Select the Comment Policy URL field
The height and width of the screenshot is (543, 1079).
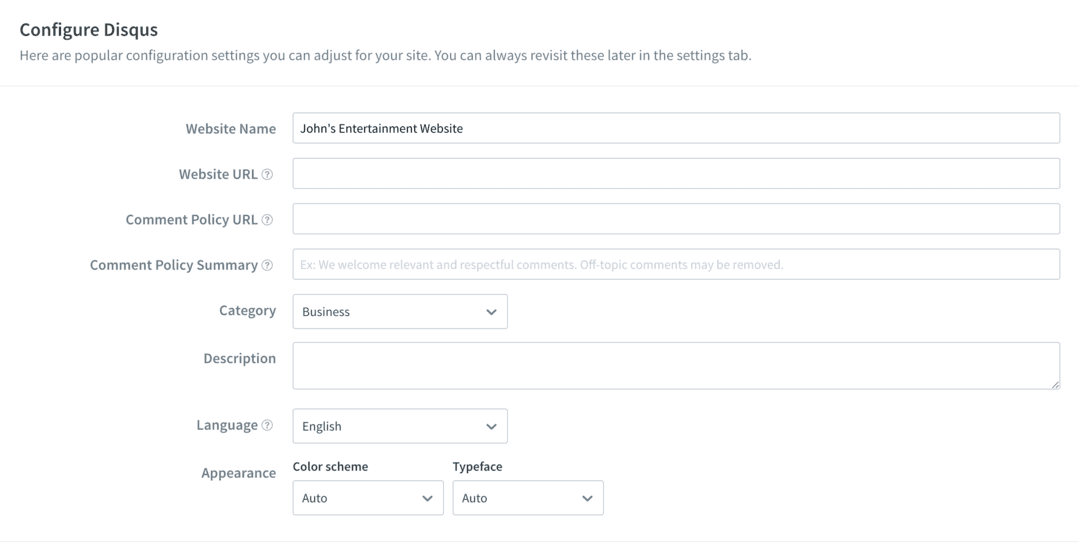point(675,219)
